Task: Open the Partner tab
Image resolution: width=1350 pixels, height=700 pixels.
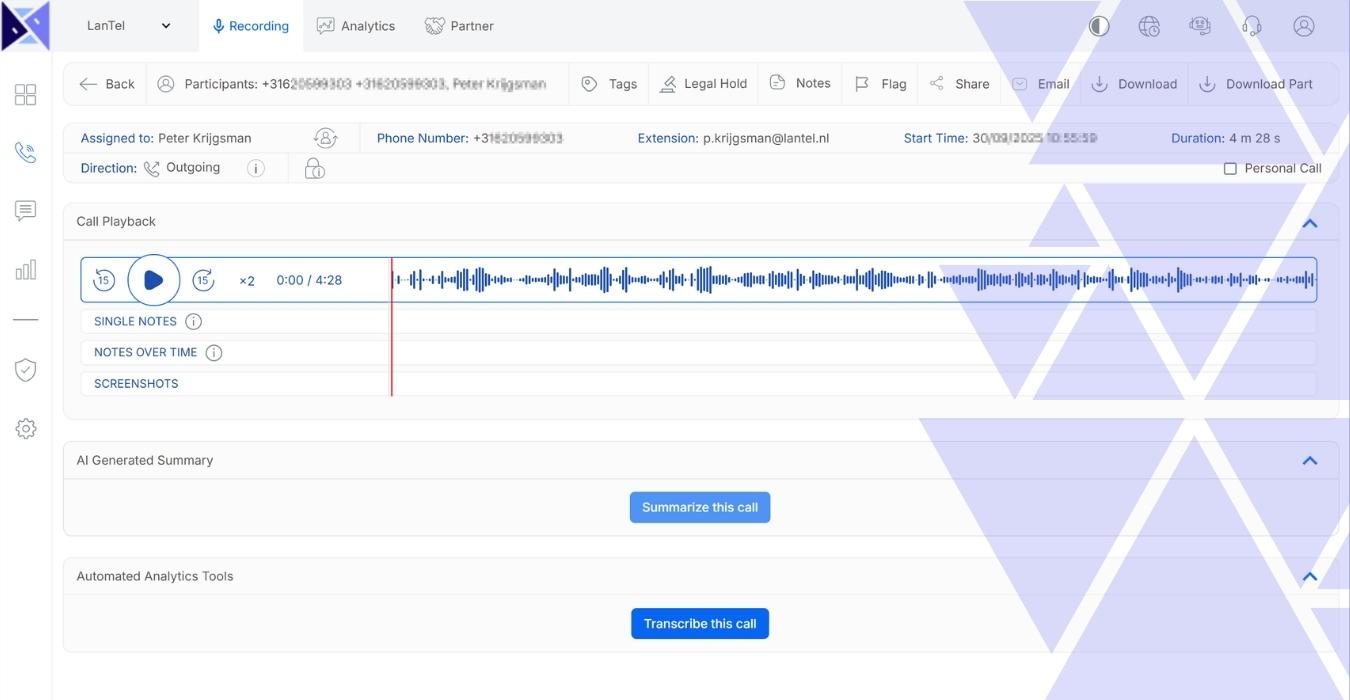Action: (x=459, y=26)
